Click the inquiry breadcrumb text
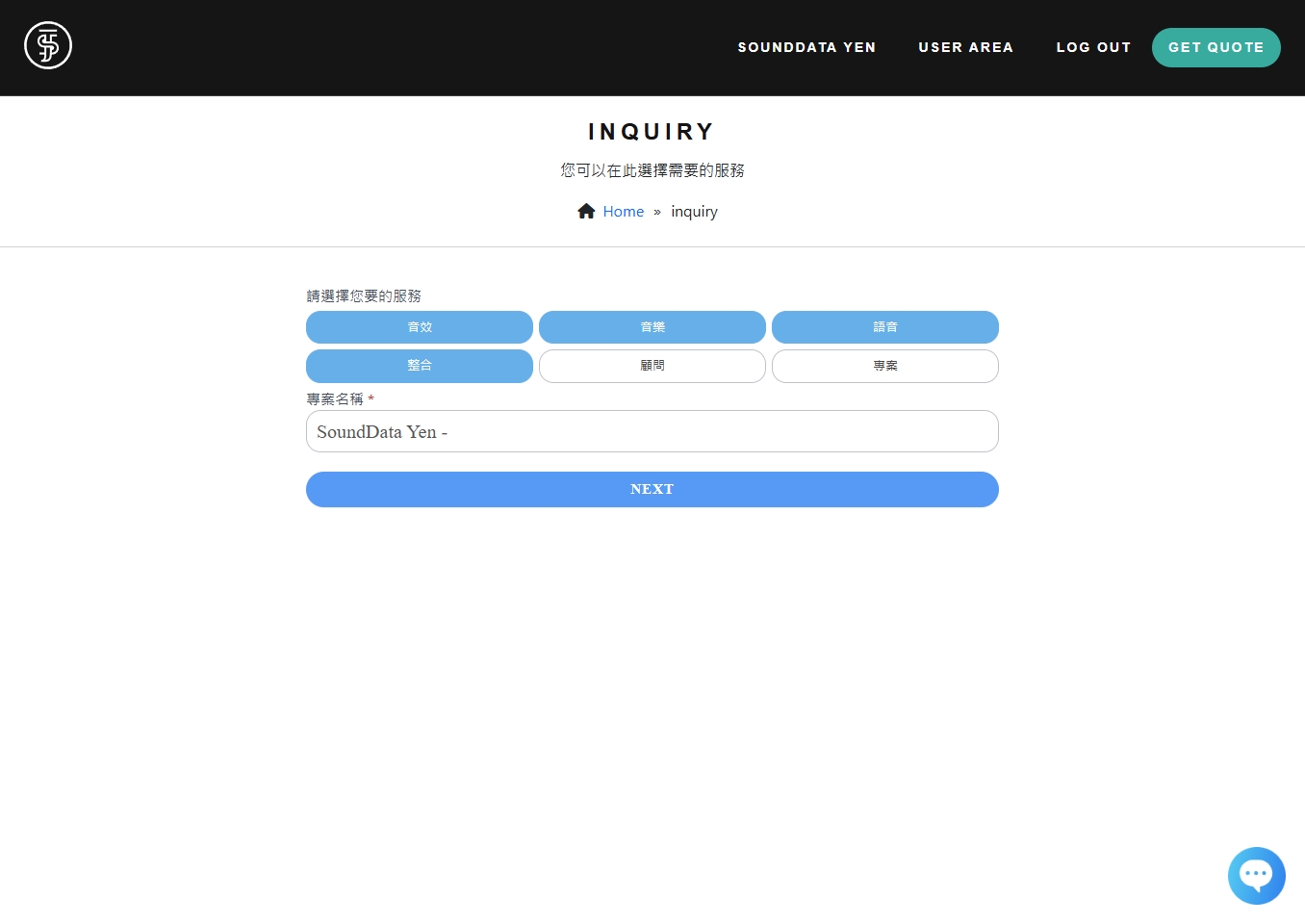Image resolution: width=1305 pixels, height=924 pixels. [694, 212]
